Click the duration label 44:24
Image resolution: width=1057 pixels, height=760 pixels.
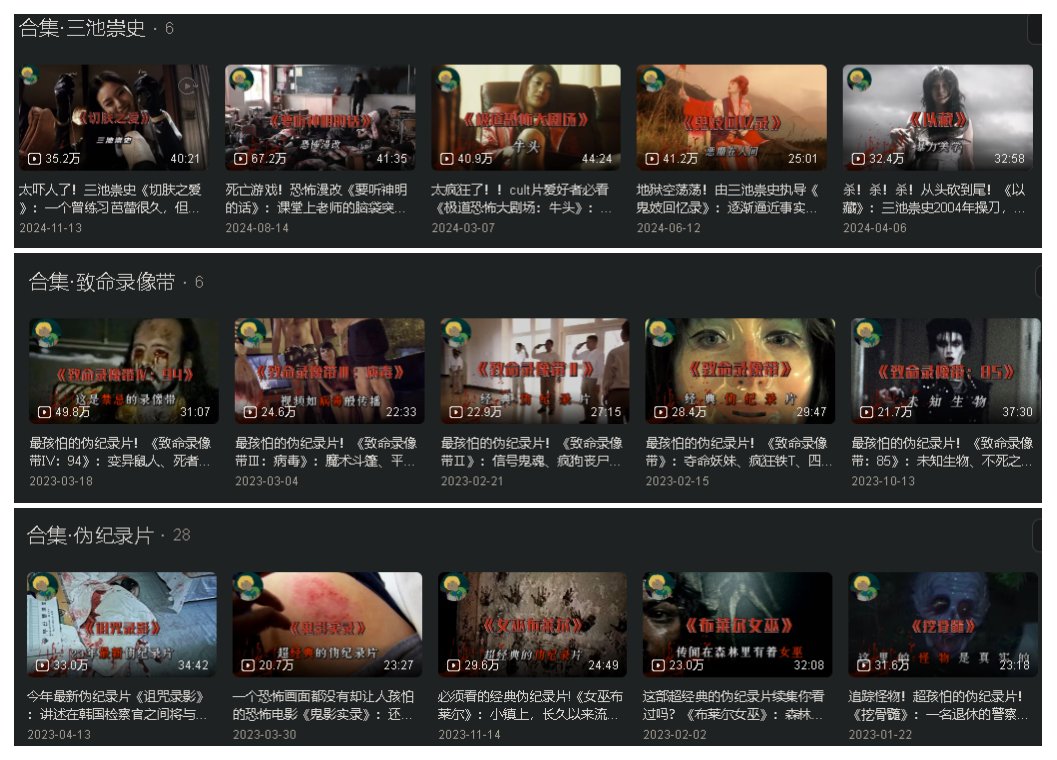[597, 159]
